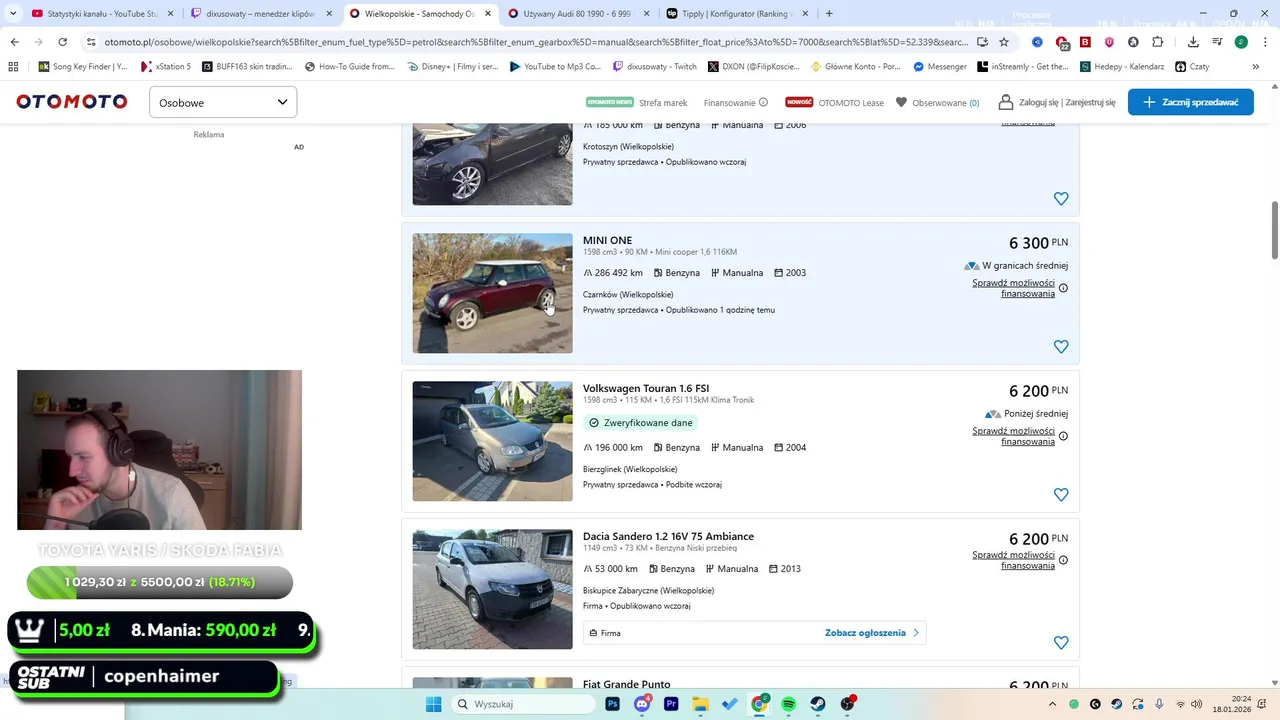Save the Volkswagen Touran listing with its heart icon

coord(1061,495)
